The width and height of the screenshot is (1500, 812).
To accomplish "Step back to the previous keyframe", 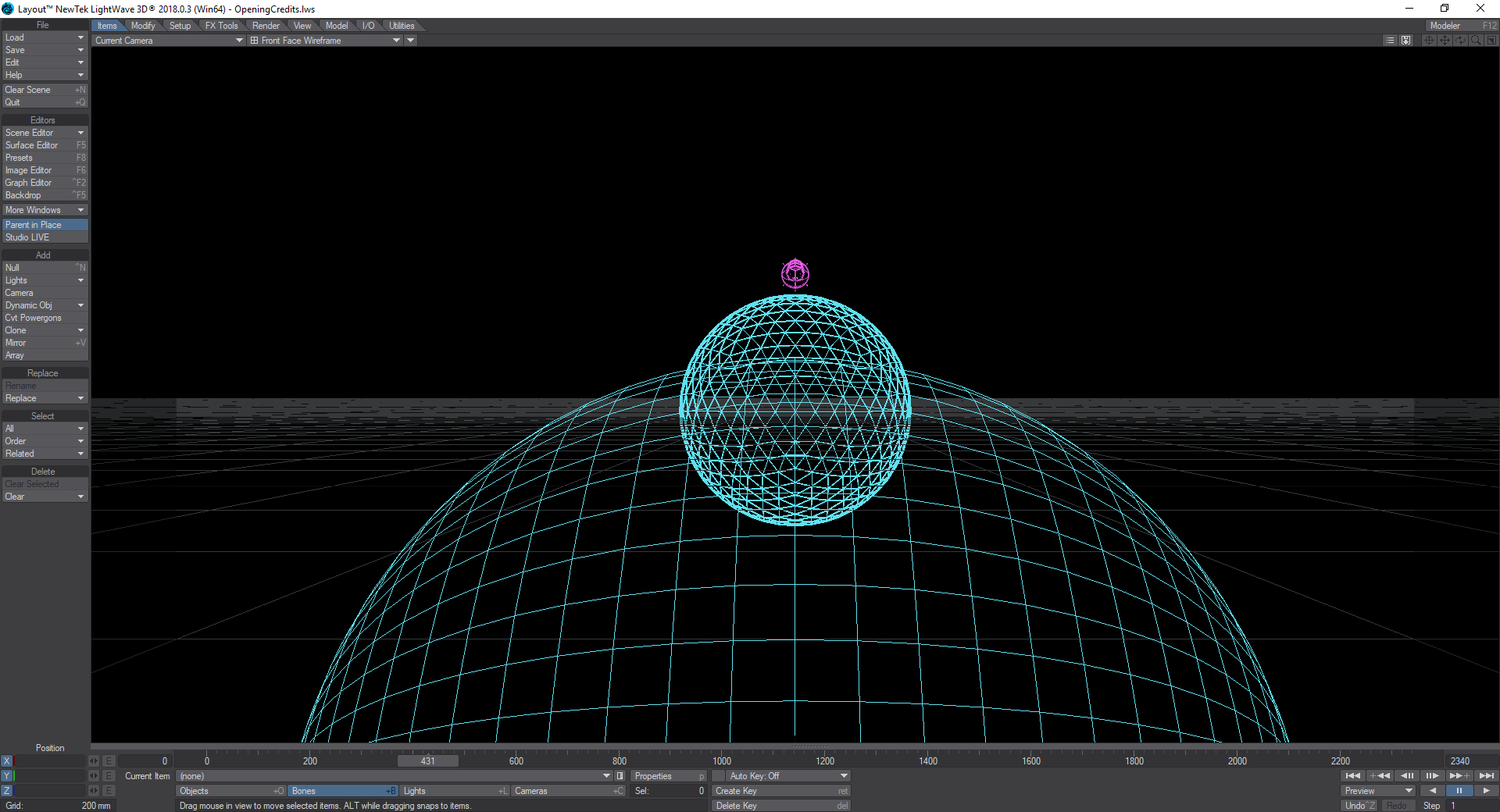I will [1380, 776].
